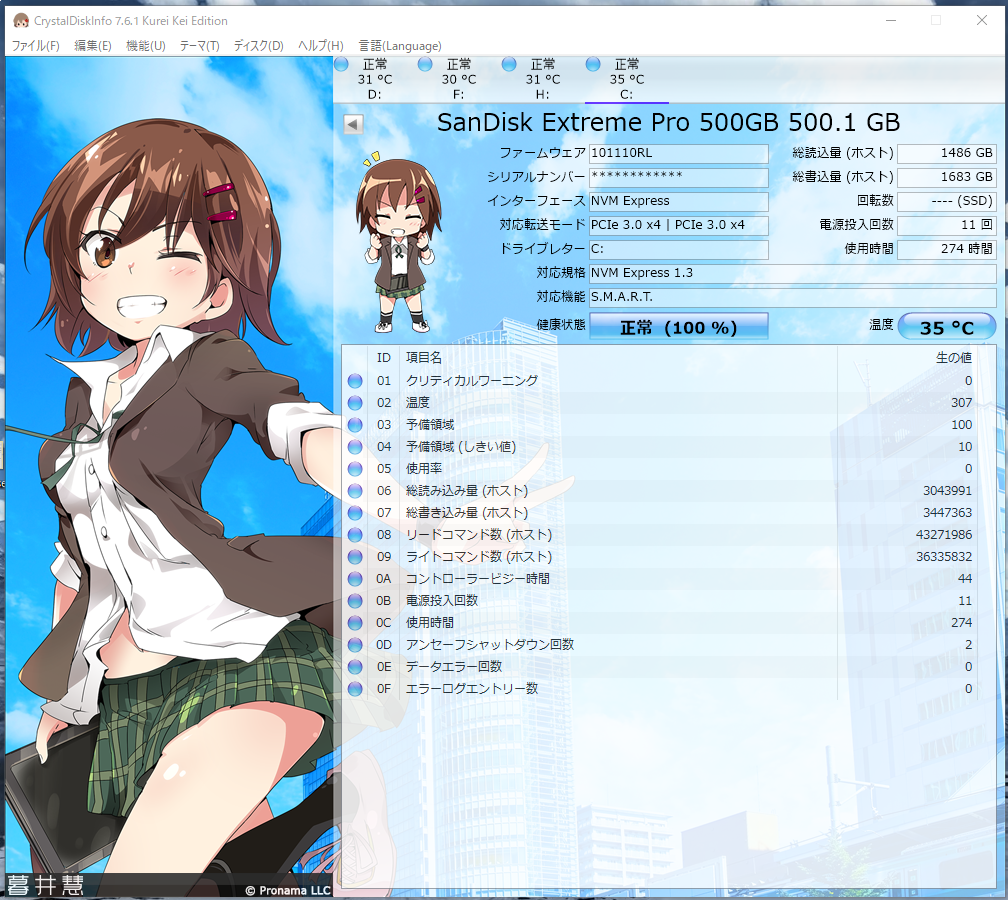Click status orb for attribute 0C 使用時間
This screenshot has width=1008, height=900.
pos(355,622)
